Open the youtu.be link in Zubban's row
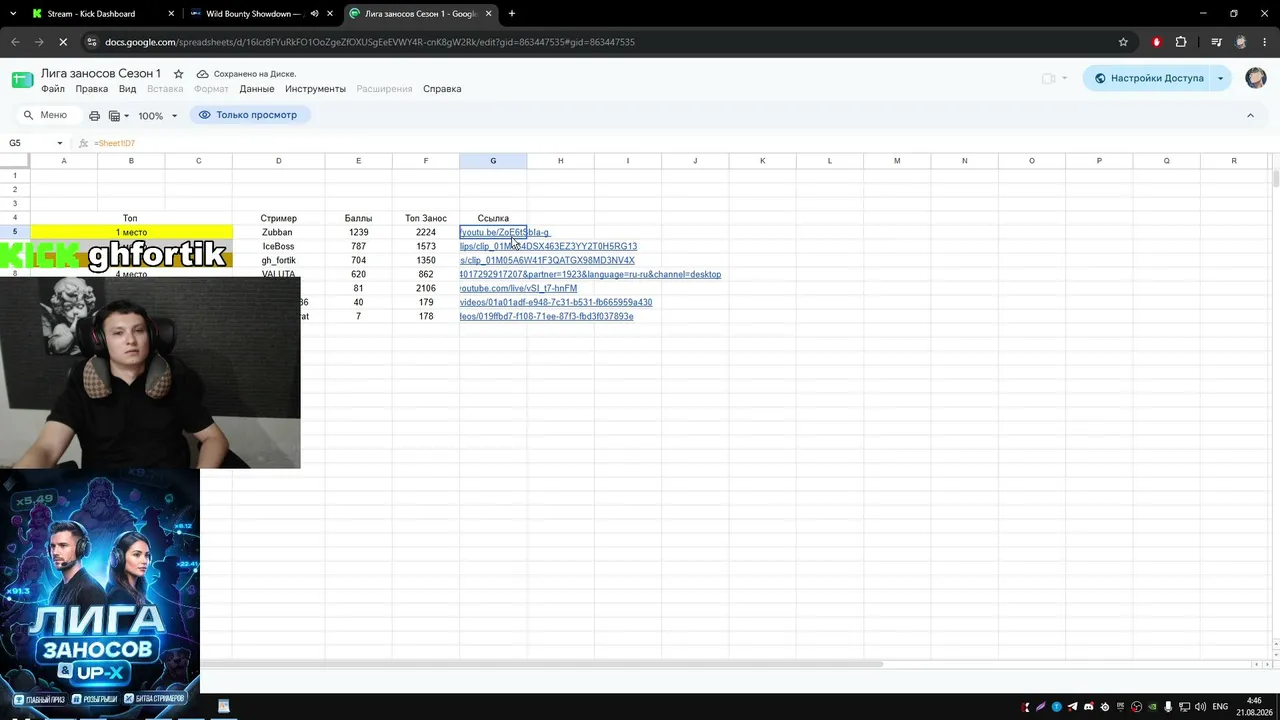The image size is (1280, 720). (x=505, y=233)
